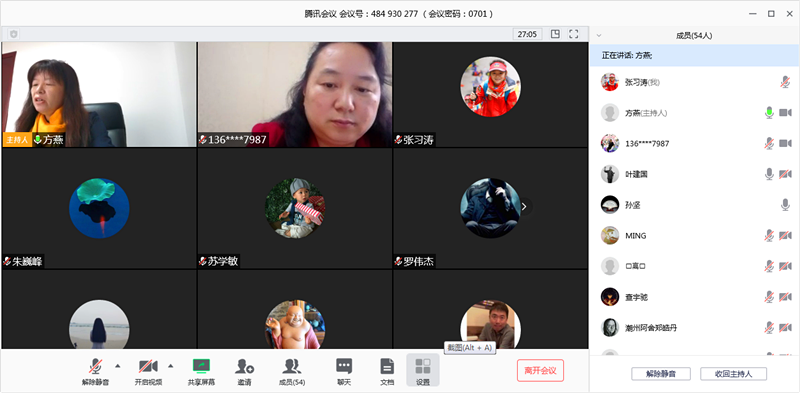800x393 pixels.
Task: Open the invite participants icon
Action: pyautogui.click(x=244, y=366)
